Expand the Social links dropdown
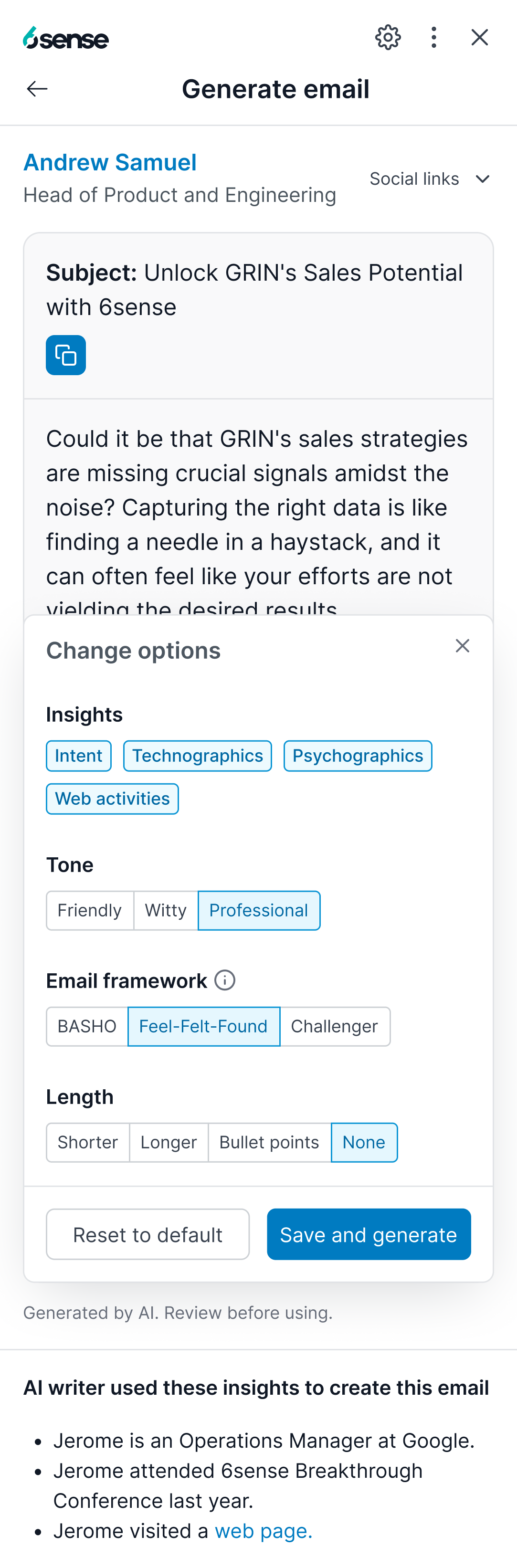The image size is (517, 1568). [x=430, y=179]
